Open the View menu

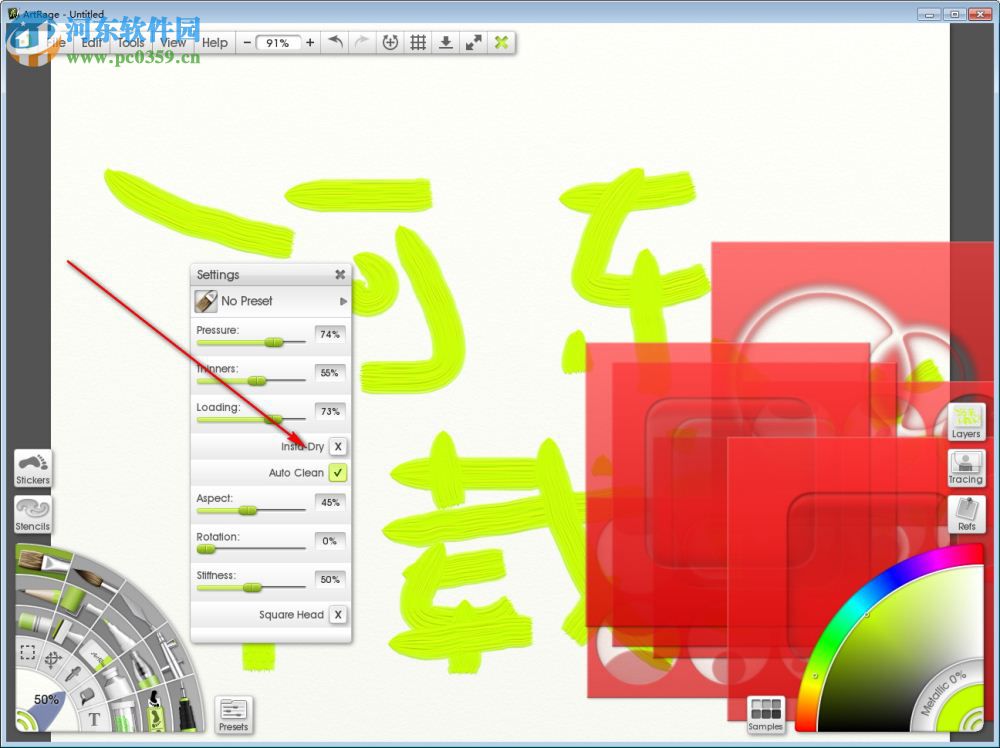coord(173,43)
